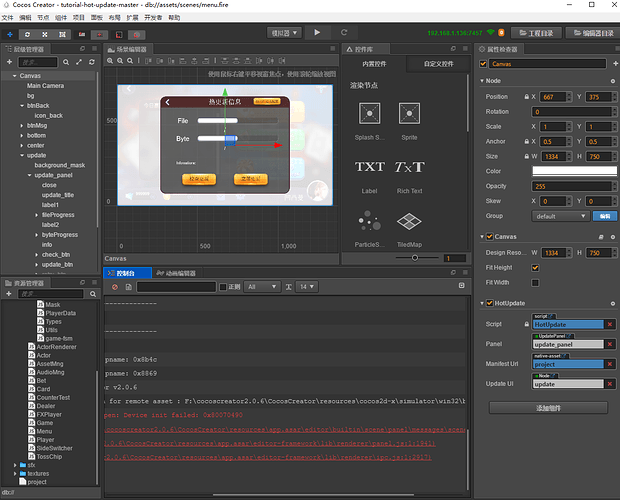Collapse the update_panel node in hierarchy
This screenshot has width=620, height=500.
click(x=29, y=175)
